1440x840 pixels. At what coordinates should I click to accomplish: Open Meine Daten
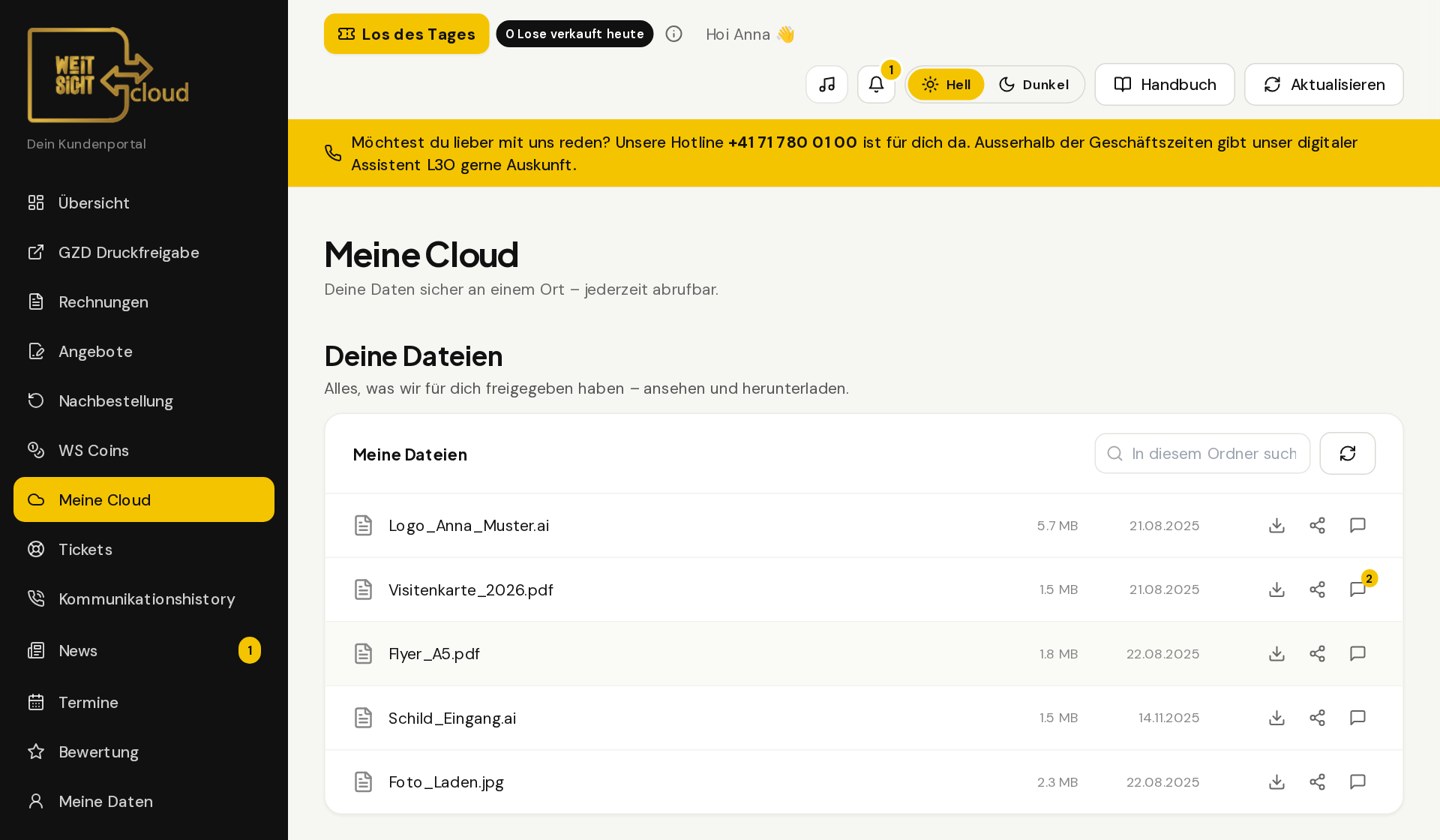click(x=144, y=801)
